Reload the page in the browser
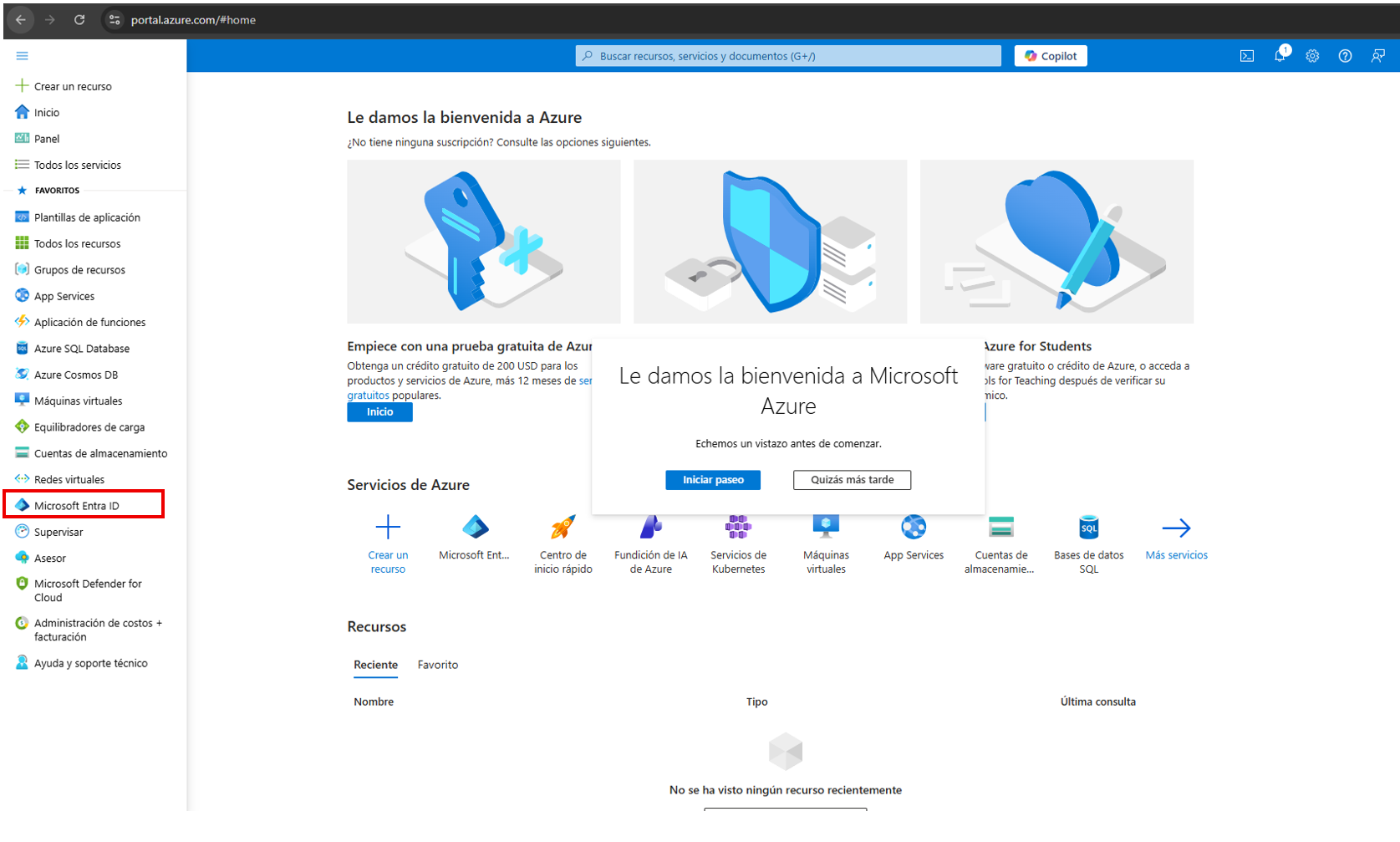 pos(79,20)
